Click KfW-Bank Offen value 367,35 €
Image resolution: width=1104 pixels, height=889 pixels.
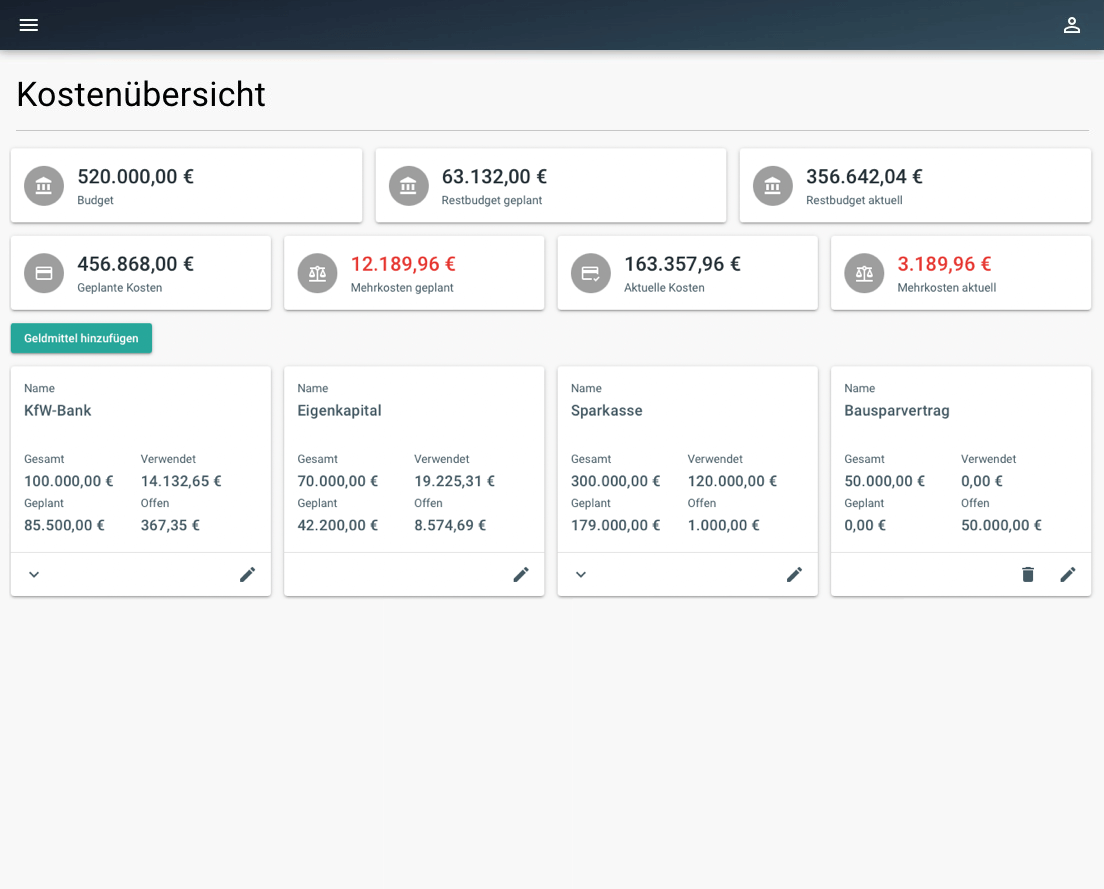[x=170, y=525]
